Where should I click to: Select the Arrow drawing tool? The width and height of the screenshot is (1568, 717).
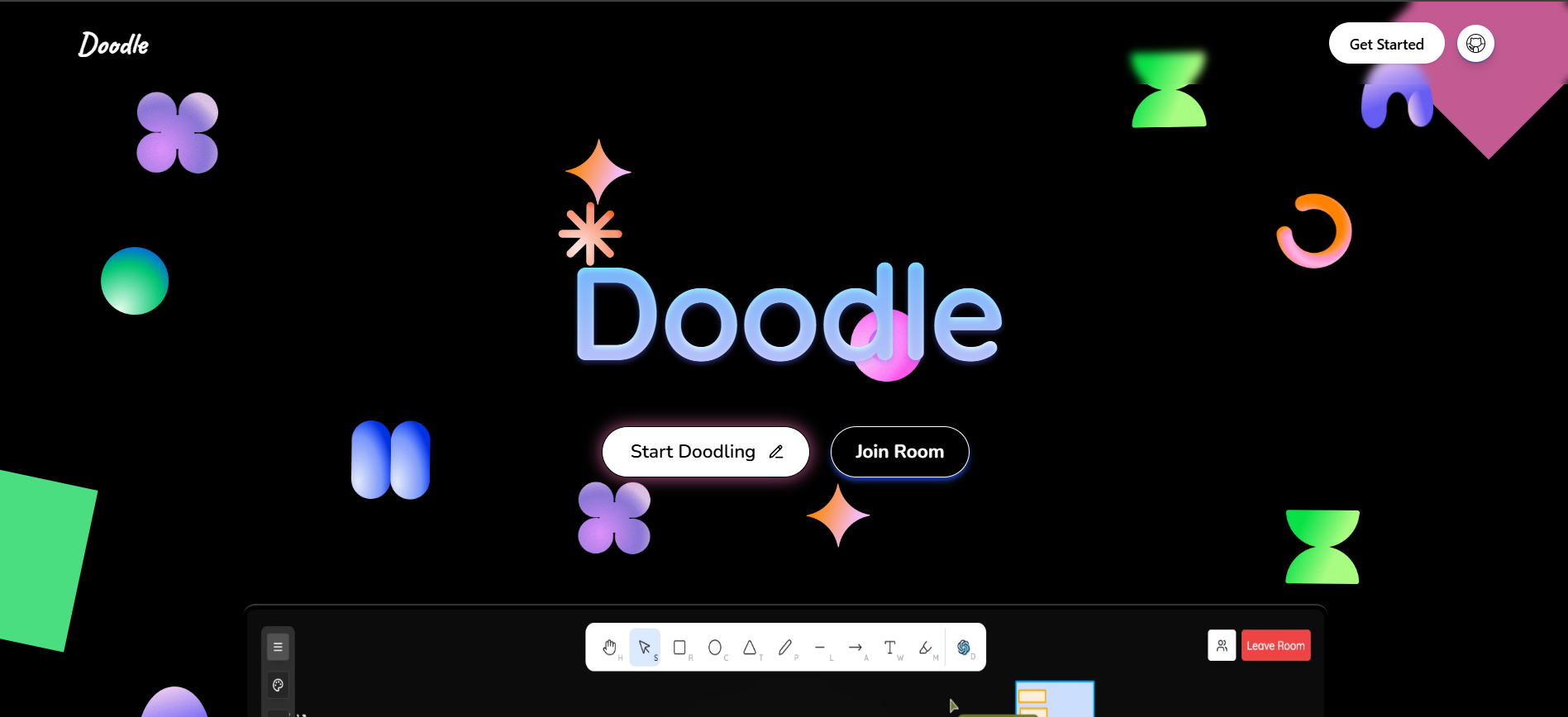pyautogui.click(x=855, y=648)
